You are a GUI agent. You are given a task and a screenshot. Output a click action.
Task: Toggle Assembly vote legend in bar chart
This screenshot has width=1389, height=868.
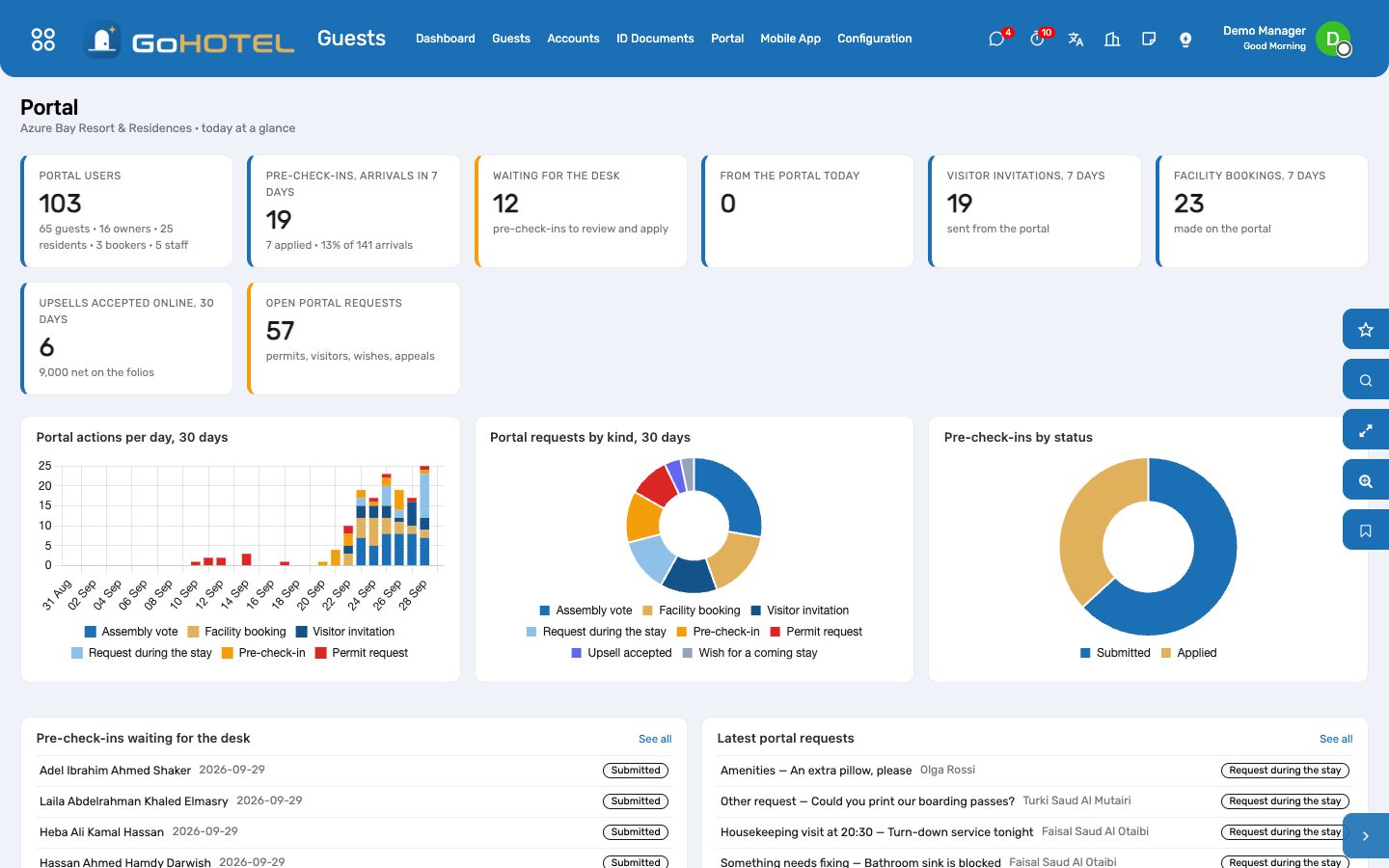pyautogui.click(x=131, y=632)
